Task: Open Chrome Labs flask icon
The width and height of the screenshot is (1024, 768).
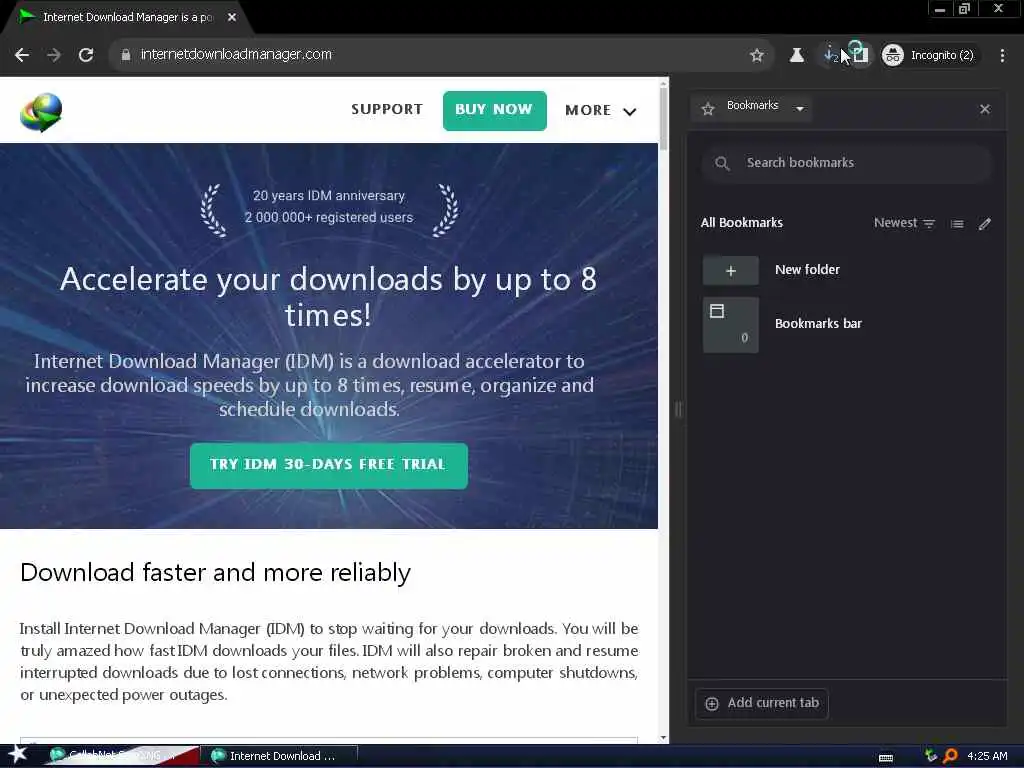Action: click(797, 56)
